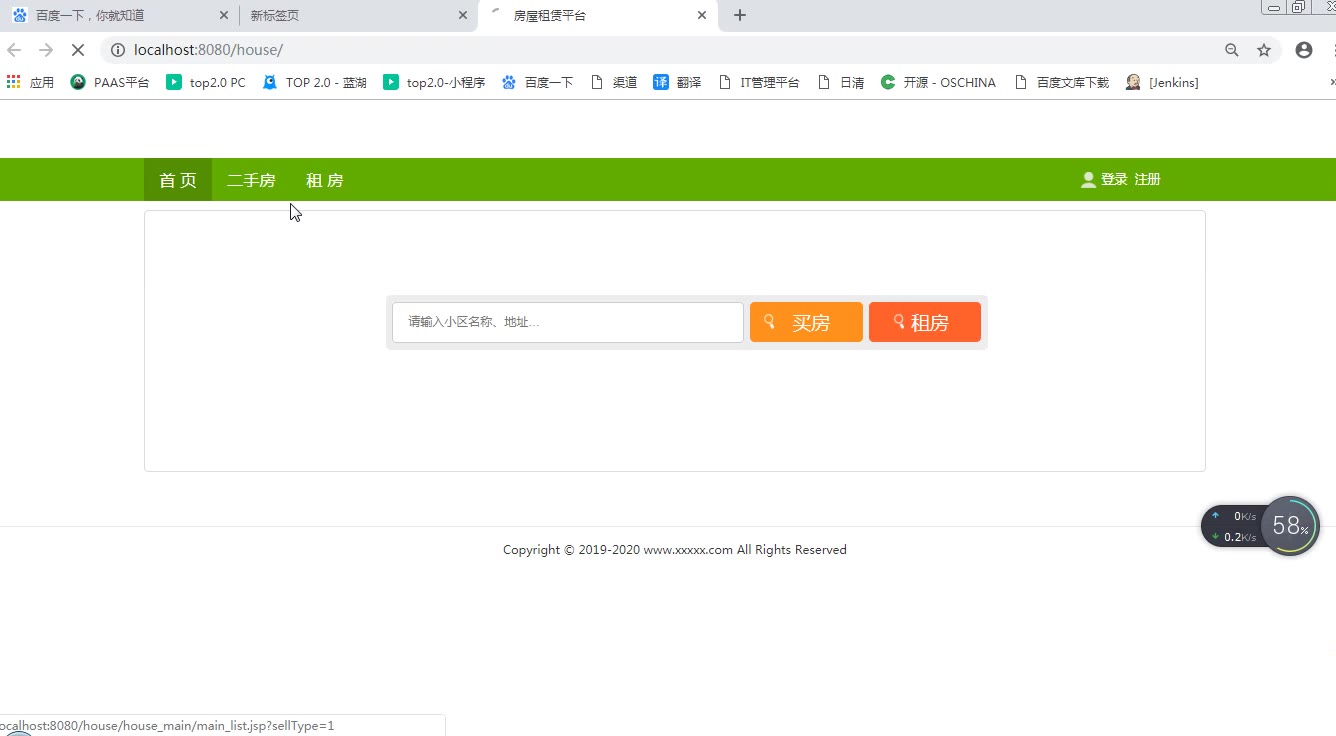Open the PAAS平台 bookmark
1336x736 pixels.
click(x=110, y=83)
